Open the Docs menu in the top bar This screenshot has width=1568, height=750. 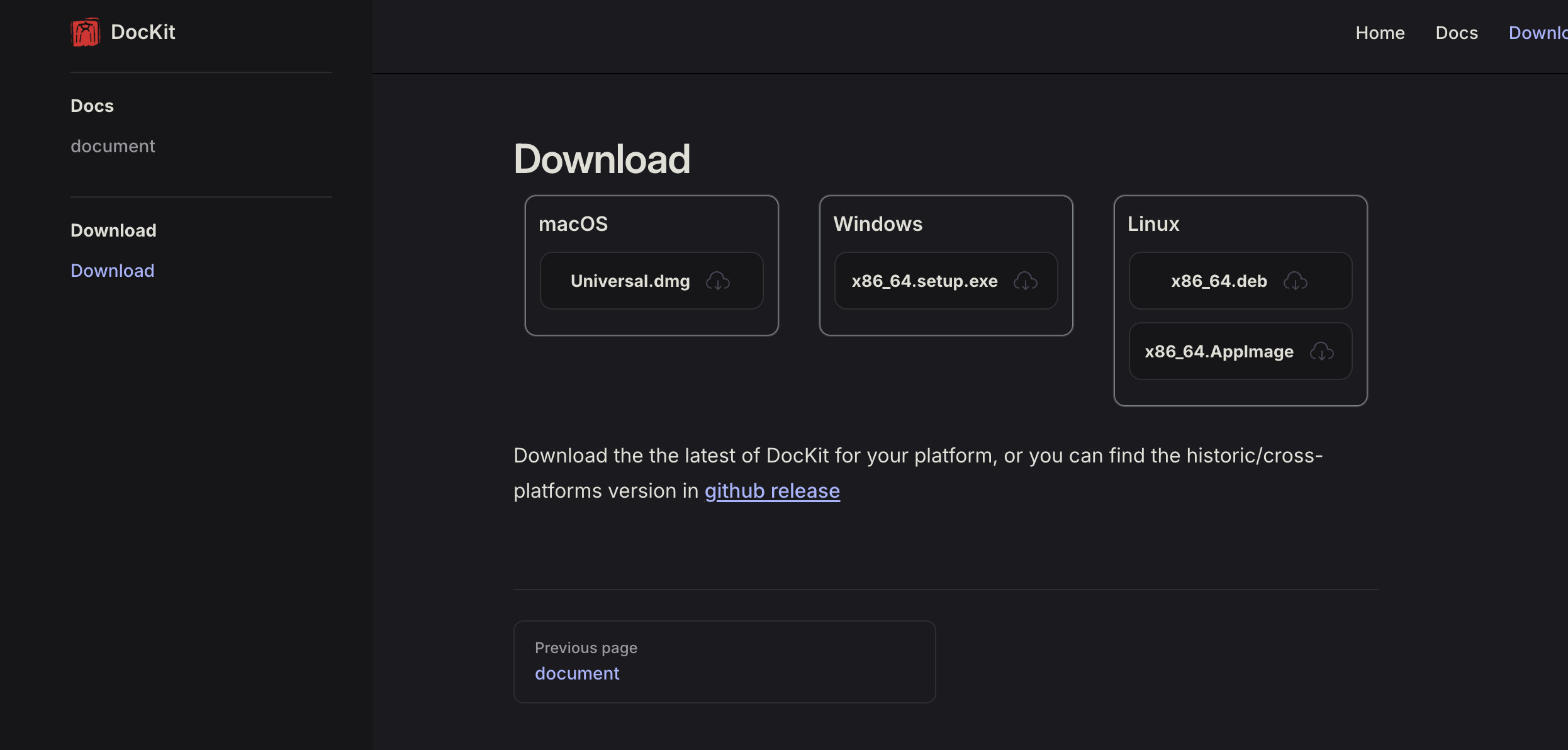pos(1457,33)
